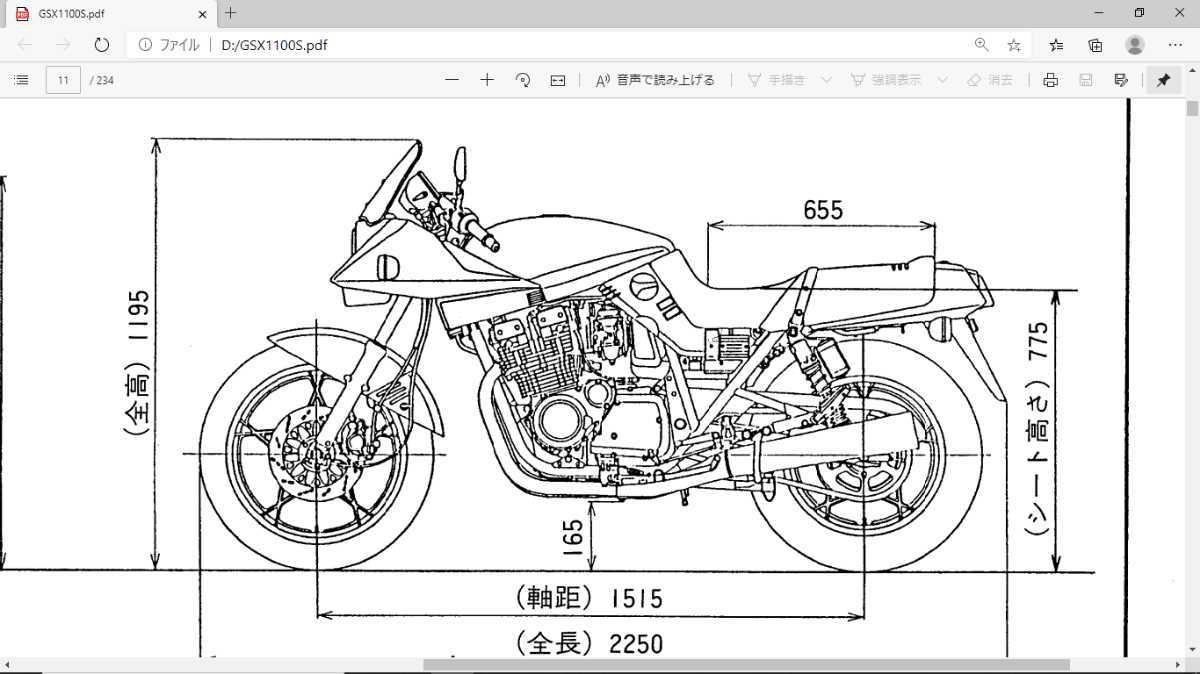Print the PDF document

[1050, 80]
